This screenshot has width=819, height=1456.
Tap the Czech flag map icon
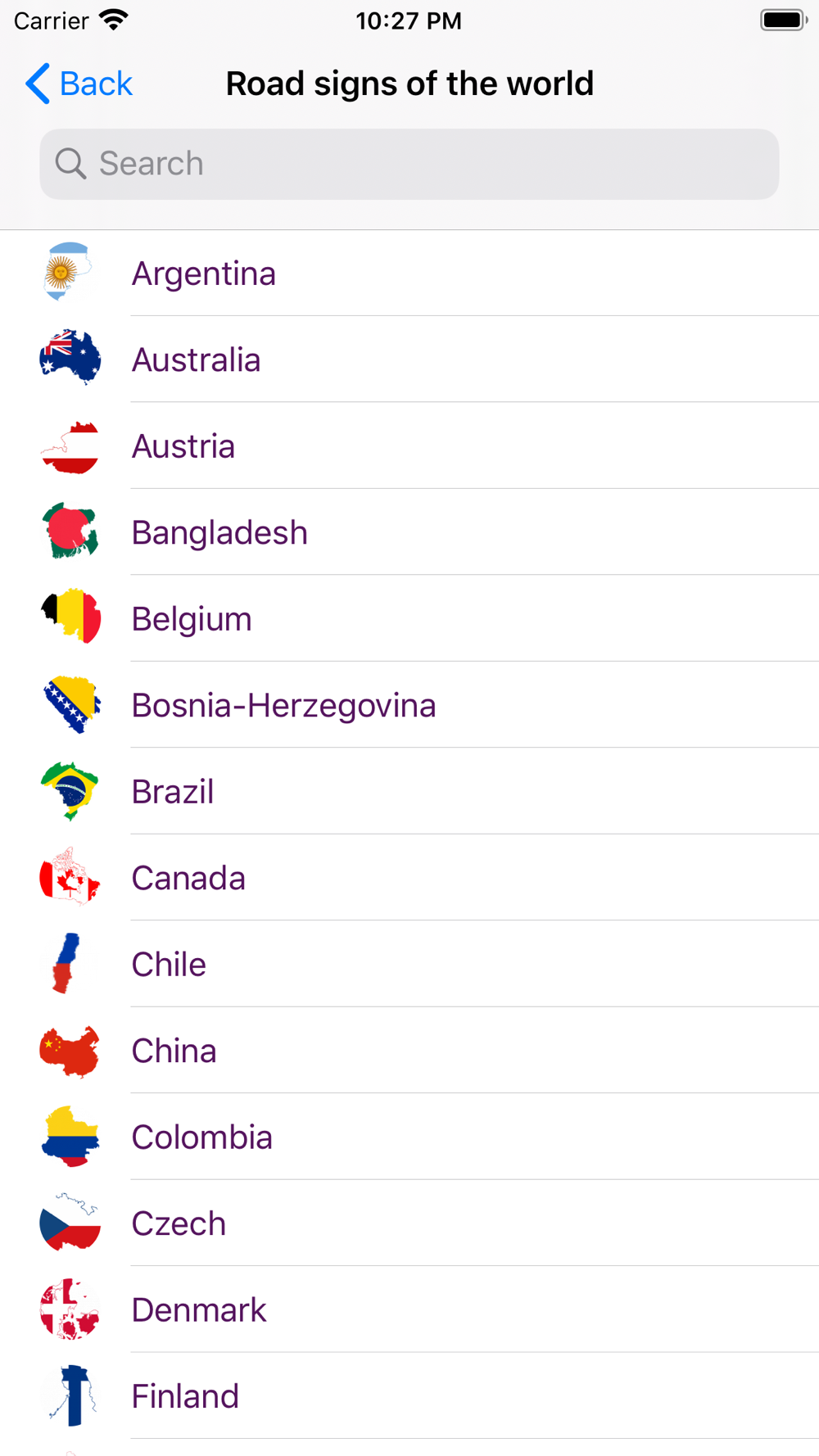70,1222
